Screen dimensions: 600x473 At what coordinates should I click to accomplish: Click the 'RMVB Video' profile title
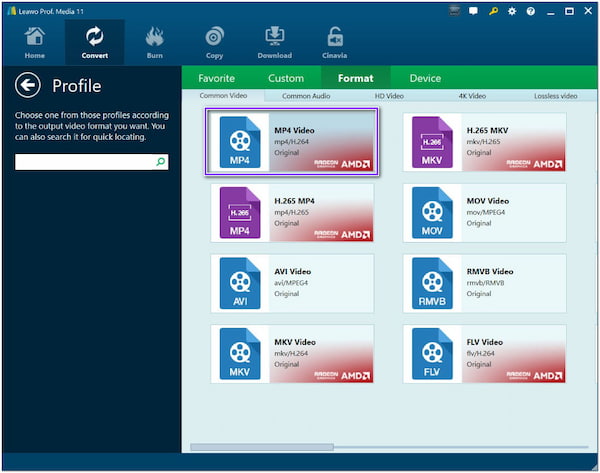point(490,272)
